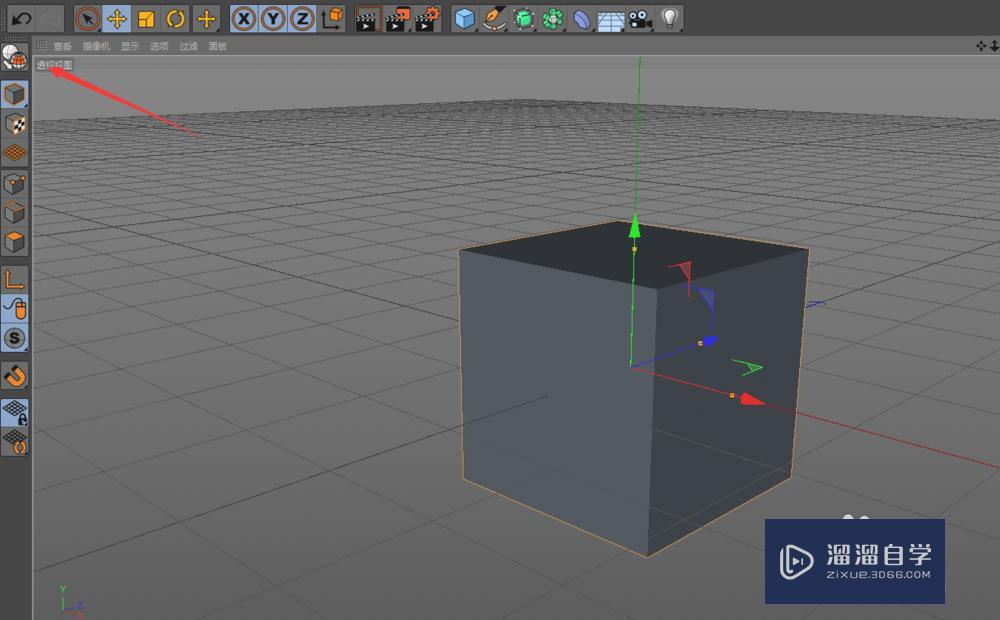The image size is (1000, 620).
Task: Click the viewport pan arrows icon
Action: 981,46
